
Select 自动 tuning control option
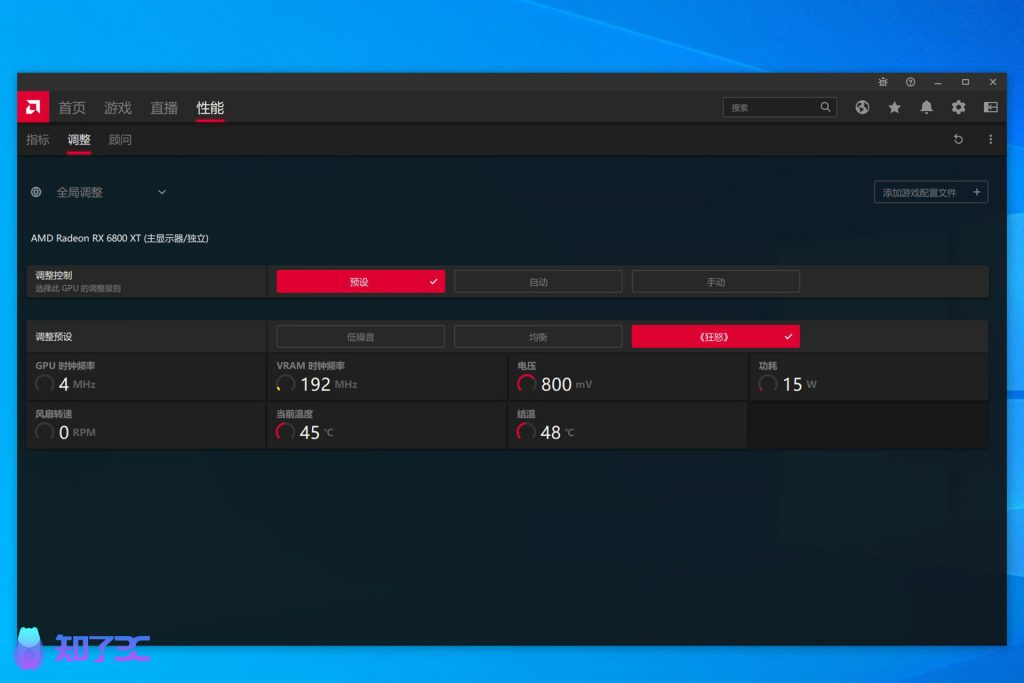pyautogui.click(x=538, y=281)
